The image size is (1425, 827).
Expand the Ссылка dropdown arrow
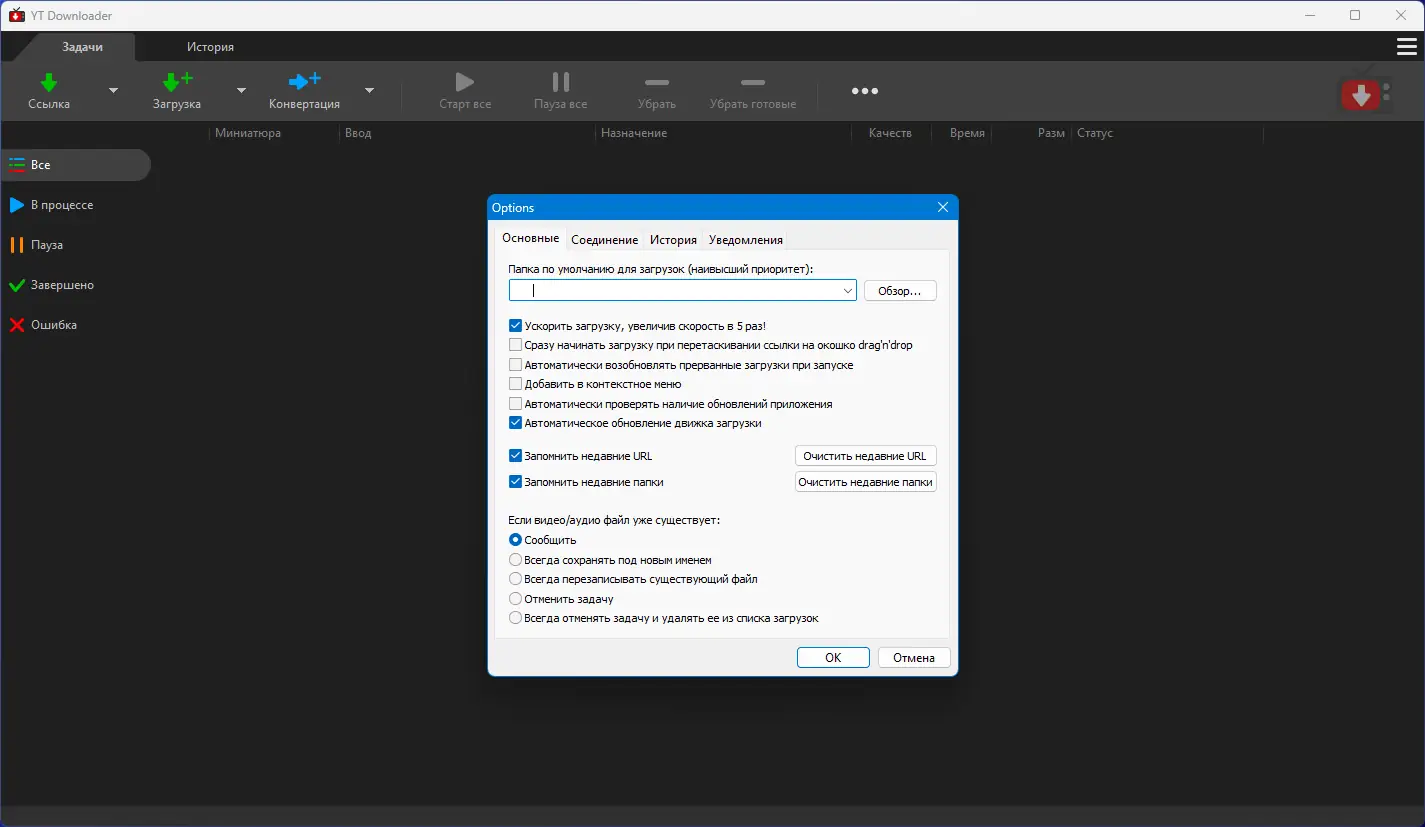coord(113,90)
